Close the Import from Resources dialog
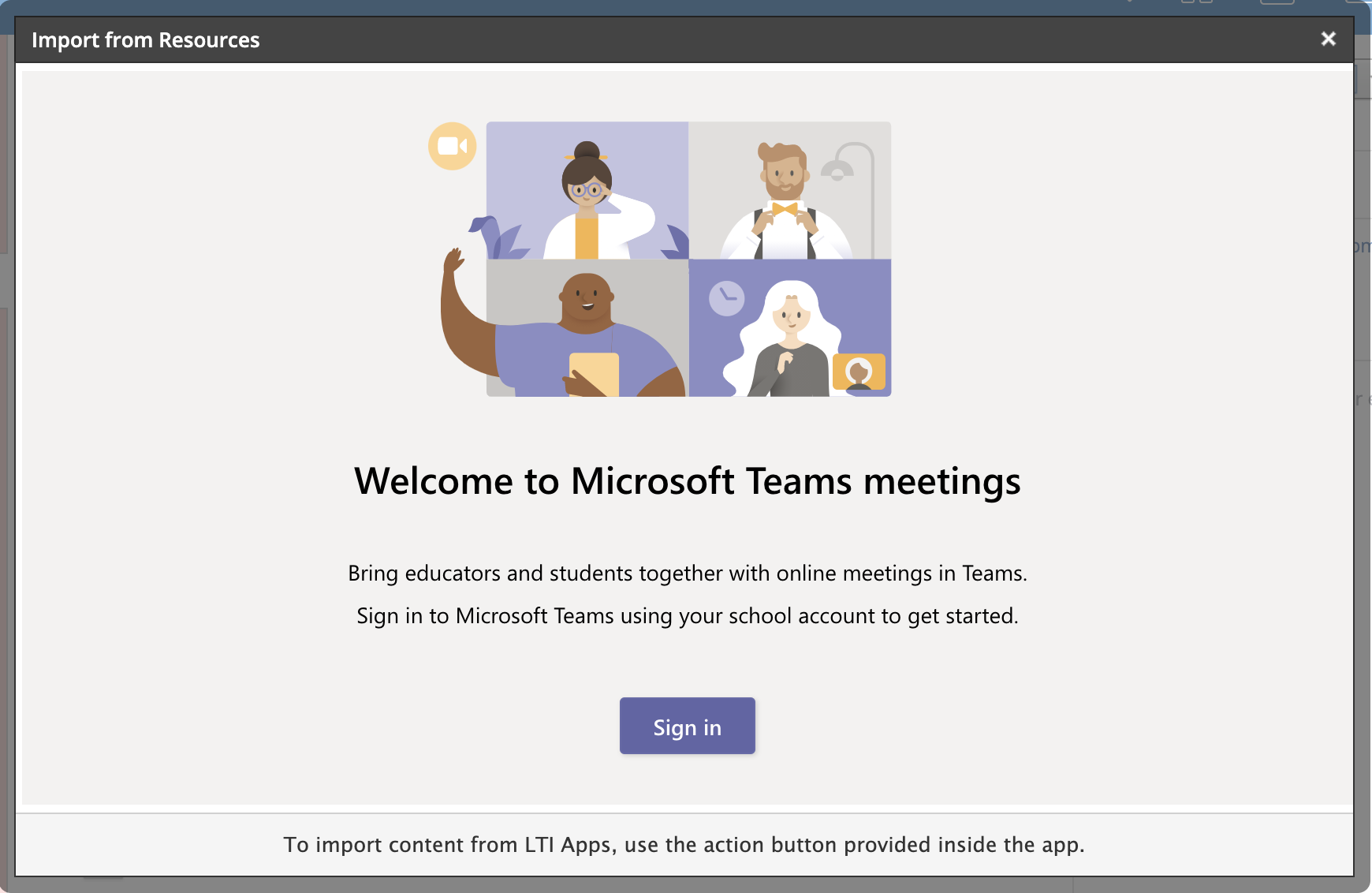The height and width of the screenshot is (893, 1372). point(1328,39)
